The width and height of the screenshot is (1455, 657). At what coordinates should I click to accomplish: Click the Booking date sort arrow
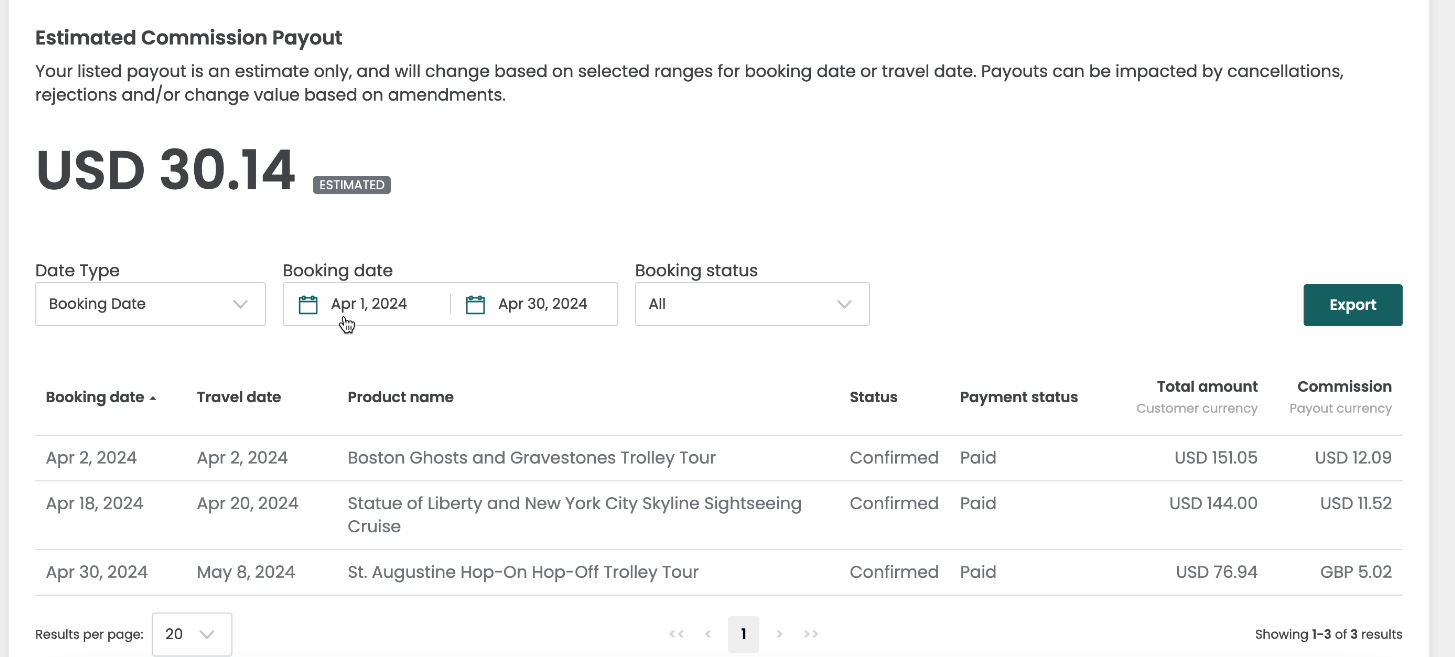tap(153, 398)
